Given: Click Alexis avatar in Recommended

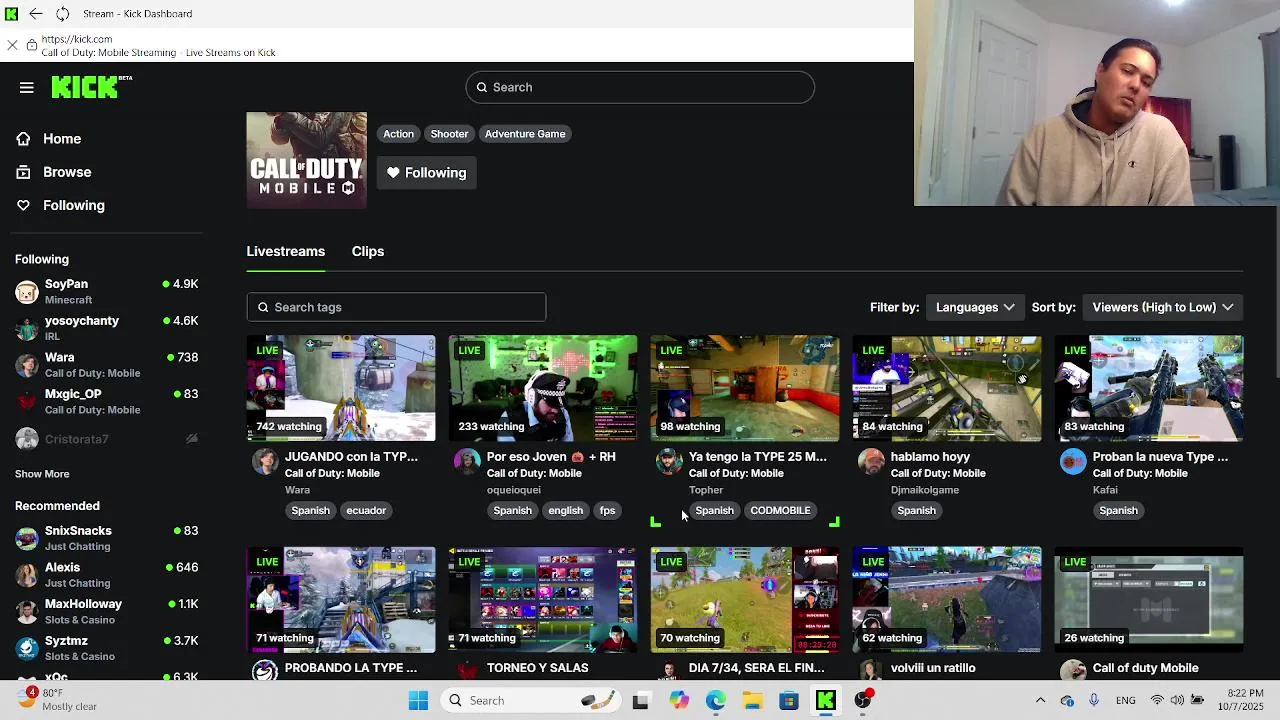Looking at the screenshot, I should (27, 575).
